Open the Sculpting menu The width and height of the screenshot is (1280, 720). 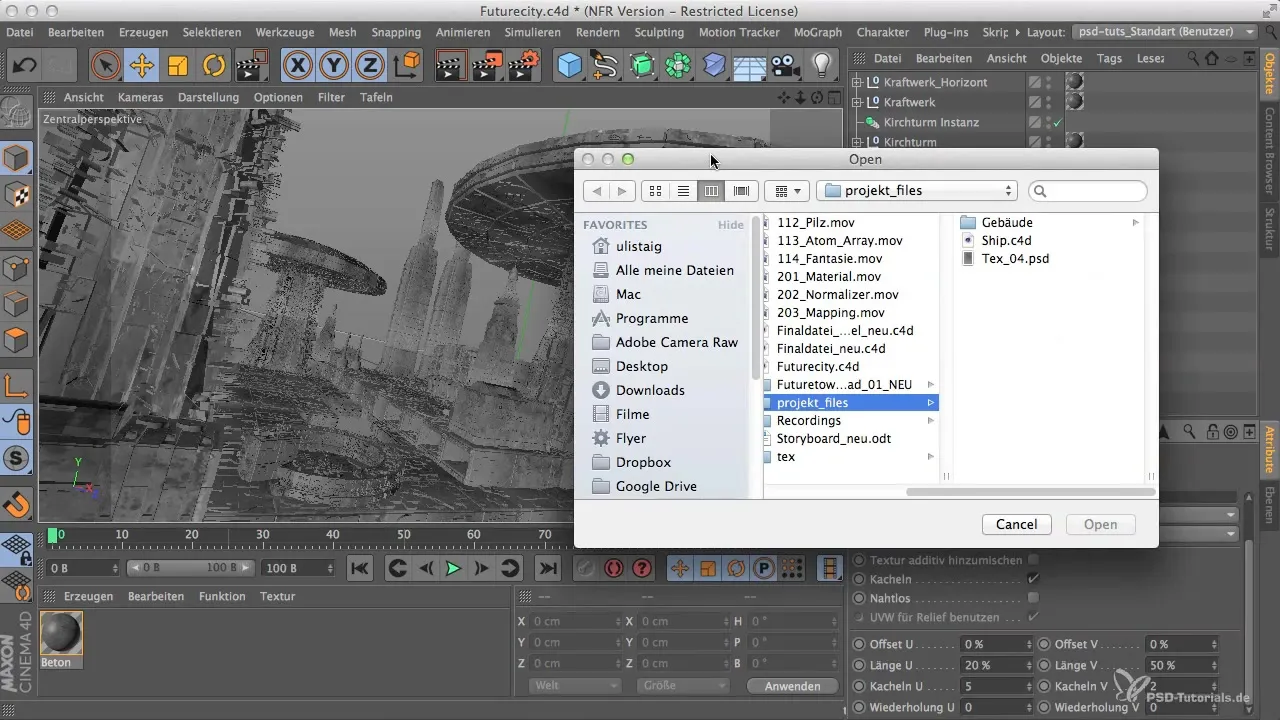(x=659, y=32)
